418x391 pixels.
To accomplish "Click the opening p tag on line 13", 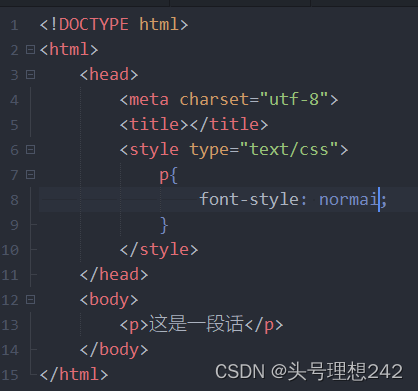I will (134, 325).
